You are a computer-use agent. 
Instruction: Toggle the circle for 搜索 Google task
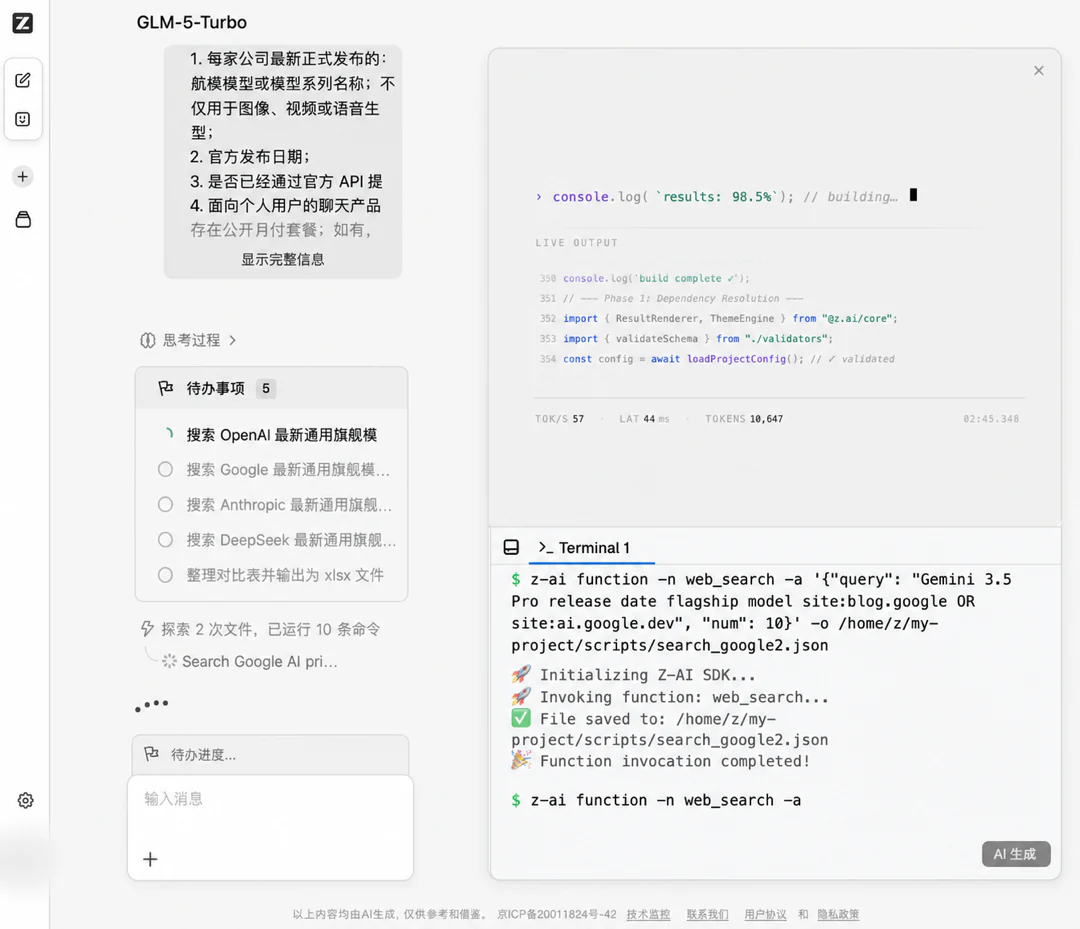[x=165, y=470]
